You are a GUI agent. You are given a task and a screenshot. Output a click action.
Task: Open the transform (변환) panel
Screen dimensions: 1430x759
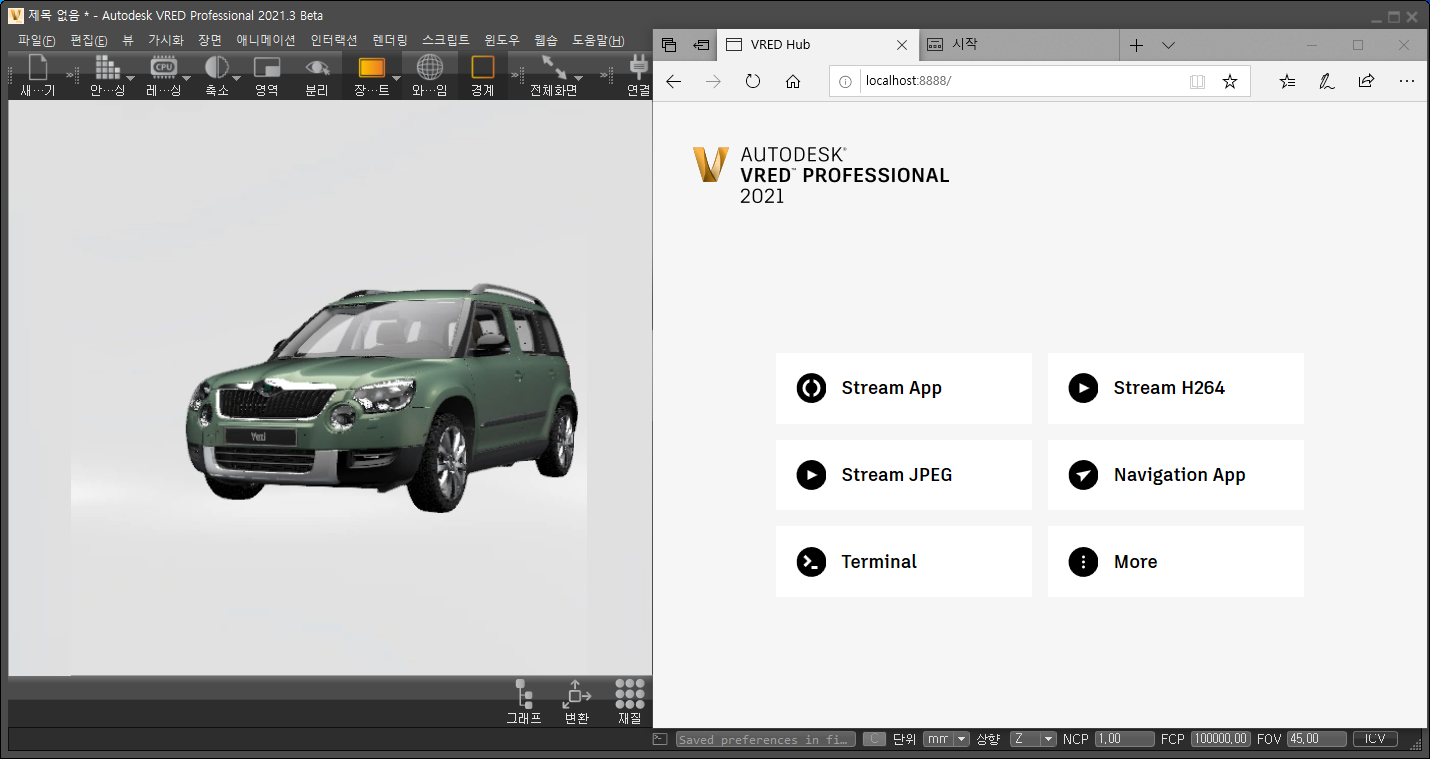tap(577, 694)
